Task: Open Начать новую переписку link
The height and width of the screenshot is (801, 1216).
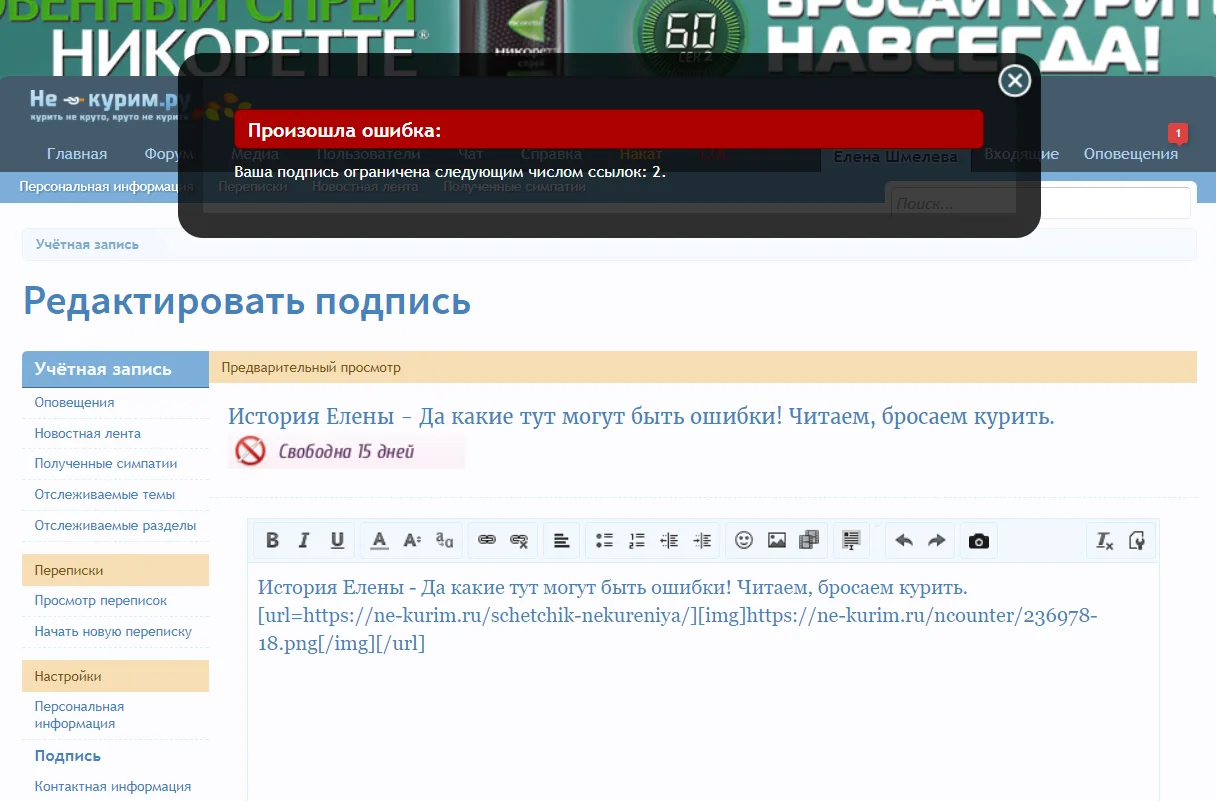Action: point(114,631)
